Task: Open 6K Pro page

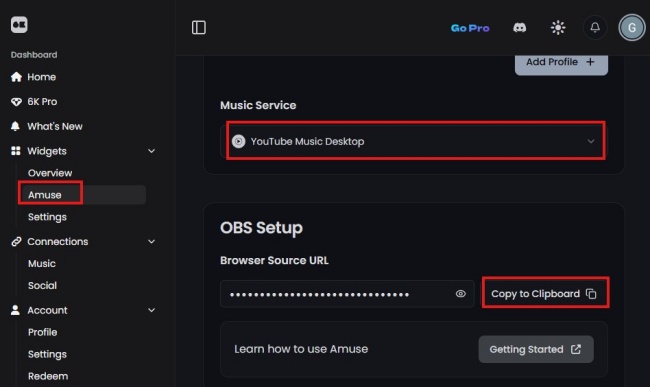Action: coord(42,102)
